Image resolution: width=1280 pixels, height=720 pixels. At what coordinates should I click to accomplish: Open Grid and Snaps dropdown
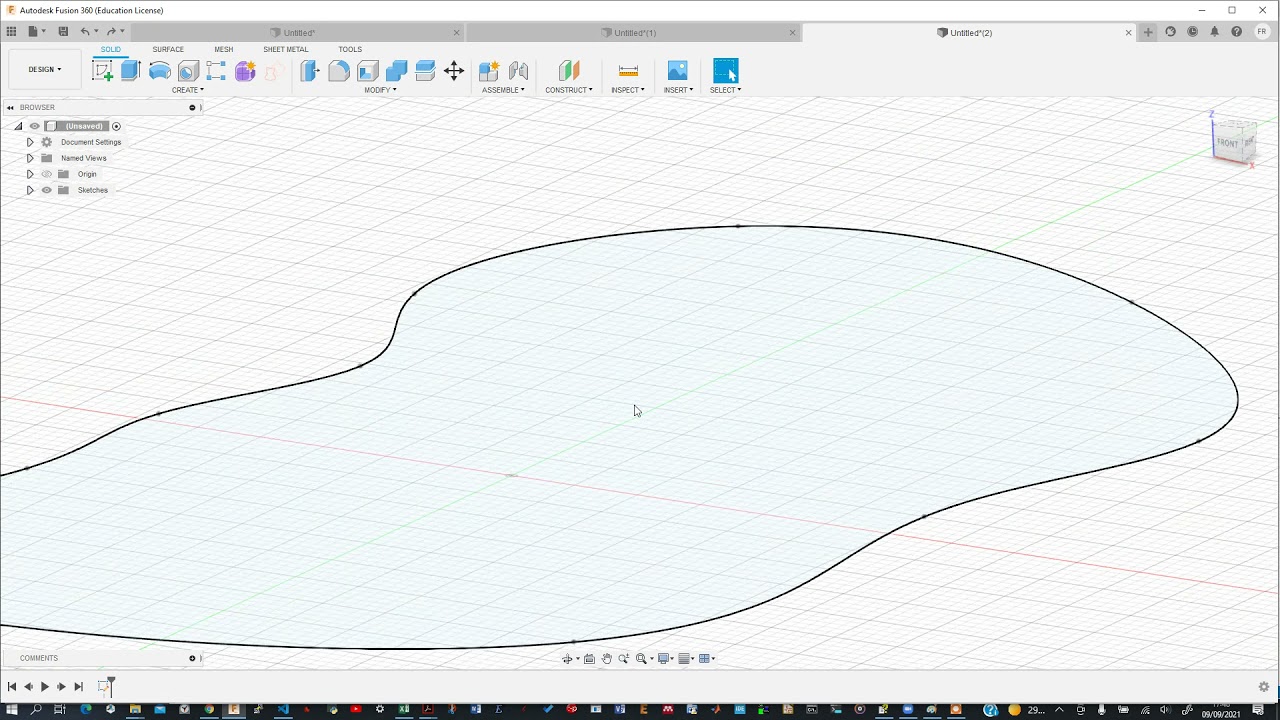687,658
